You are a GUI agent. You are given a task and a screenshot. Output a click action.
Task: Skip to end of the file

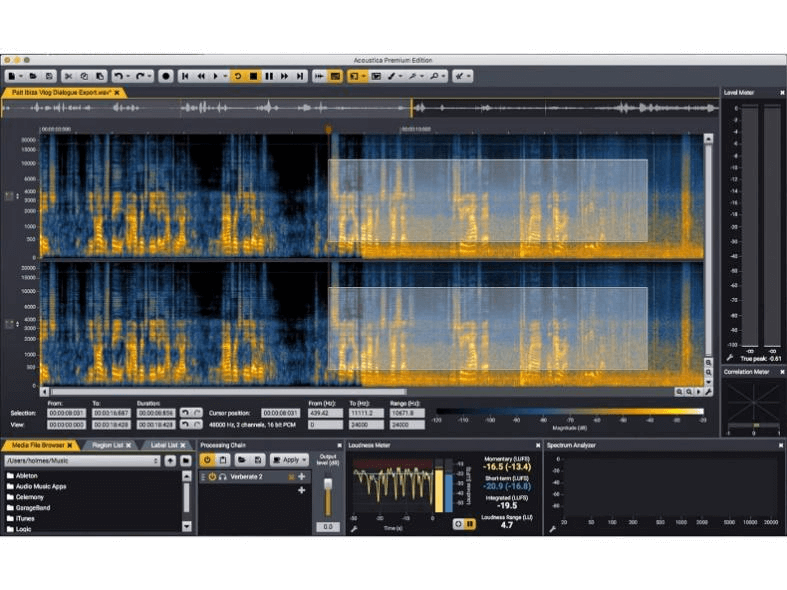point(300,76)
